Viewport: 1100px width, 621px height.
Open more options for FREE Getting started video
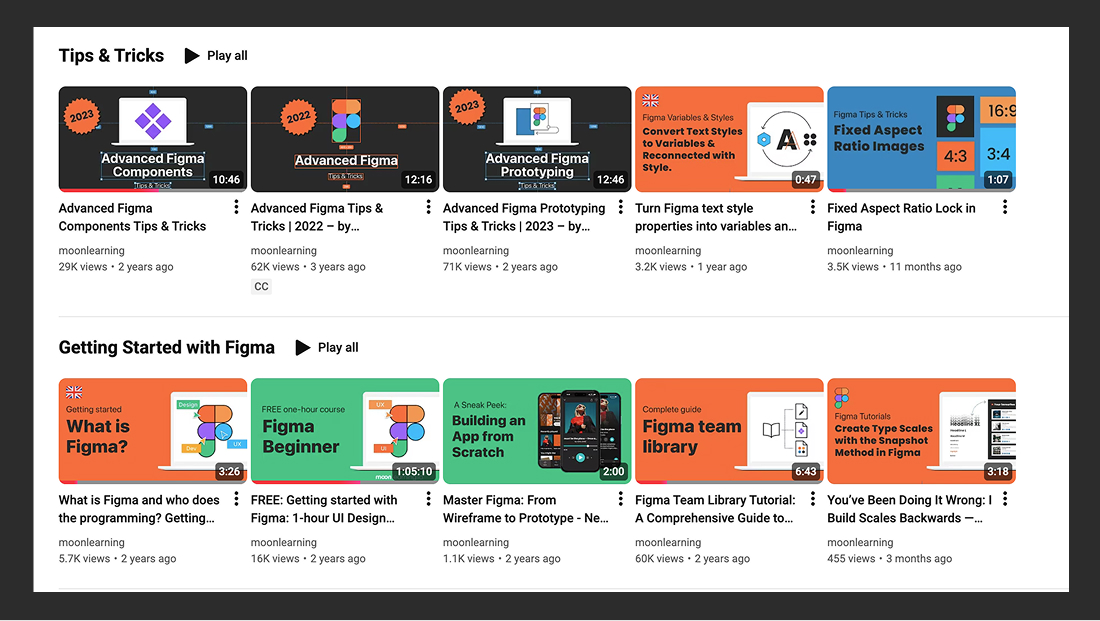pos(428,499)
